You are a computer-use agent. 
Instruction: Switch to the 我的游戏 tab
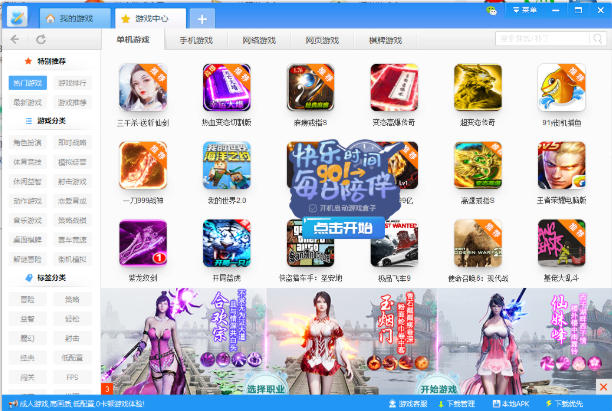[75, 18]
